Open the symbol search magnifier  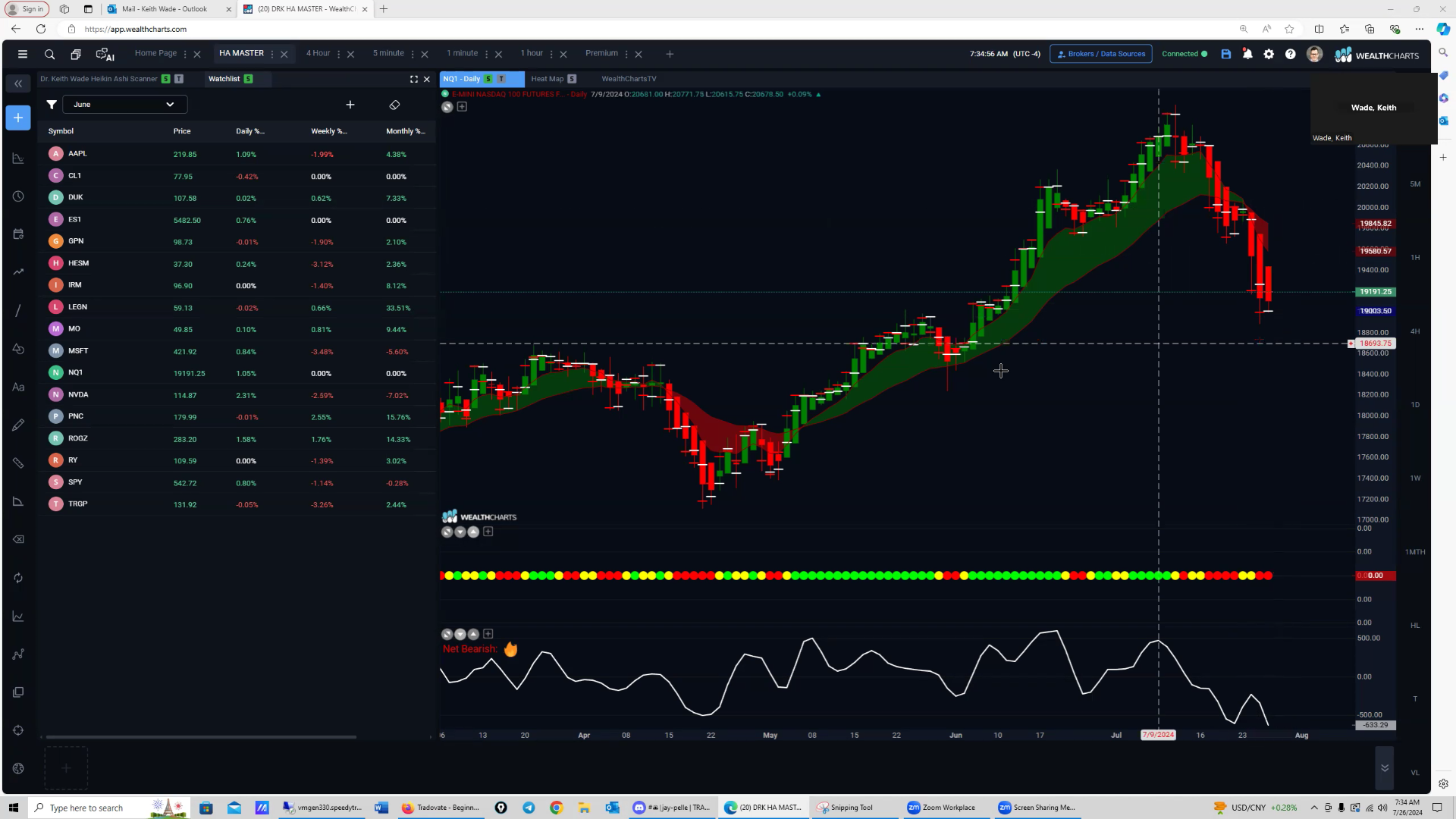[49, 54]
